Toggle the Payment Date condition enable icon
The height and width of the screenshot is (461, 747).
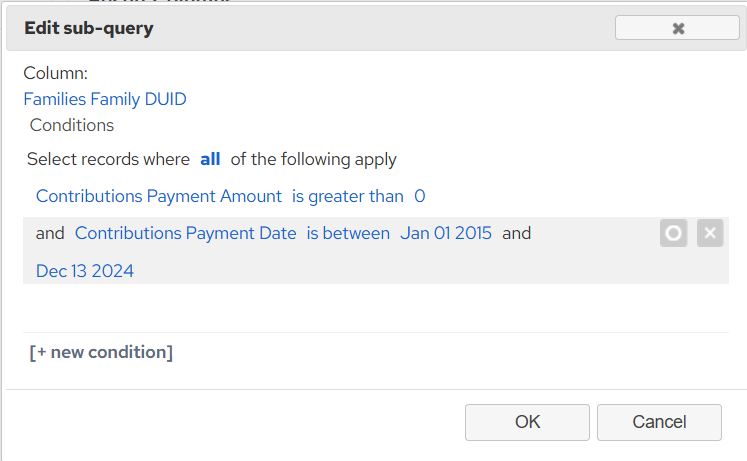[x=673, y=233]
